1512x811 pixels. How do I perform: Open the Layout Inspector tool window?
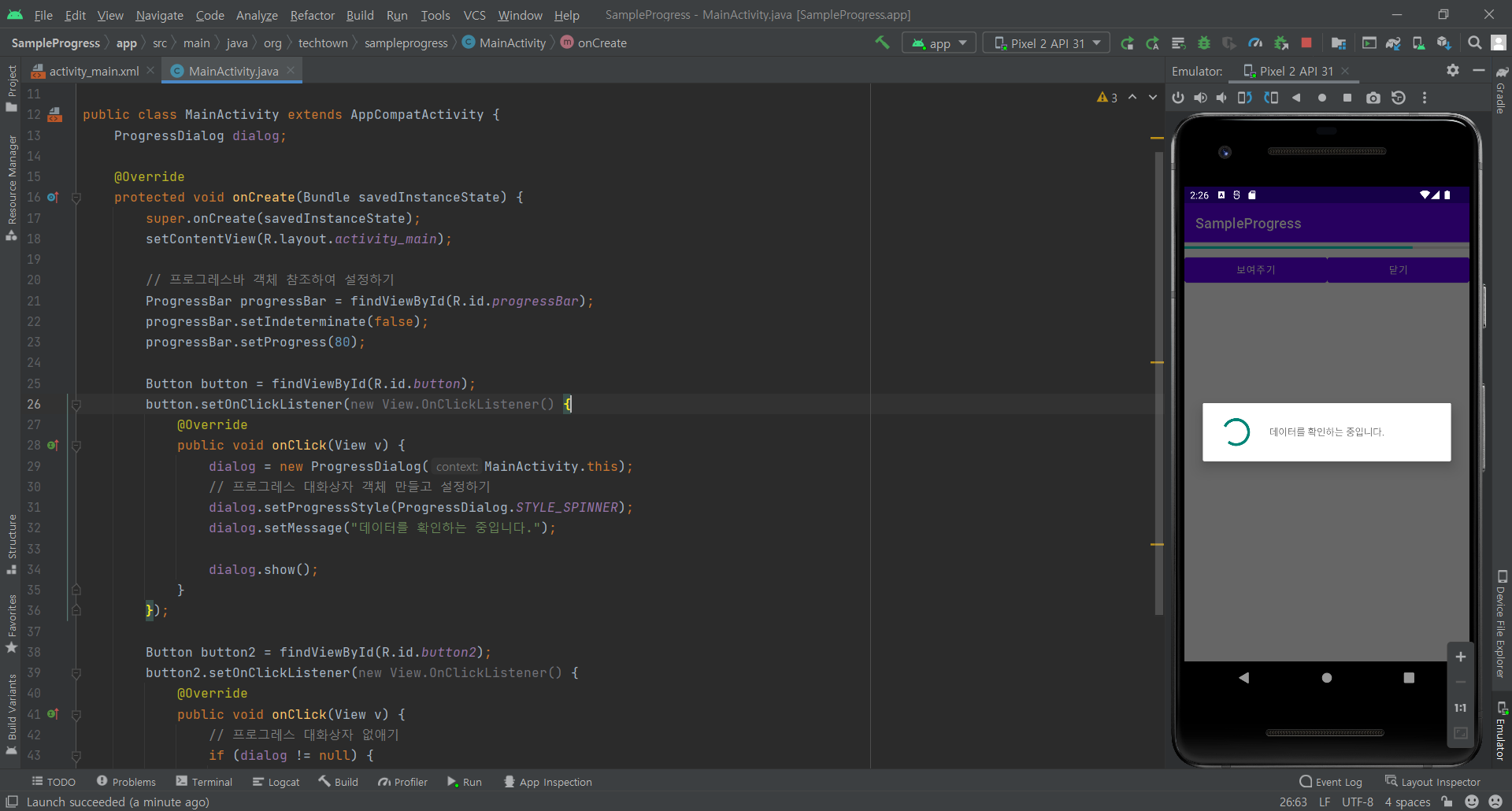[x=1432, y=782]
